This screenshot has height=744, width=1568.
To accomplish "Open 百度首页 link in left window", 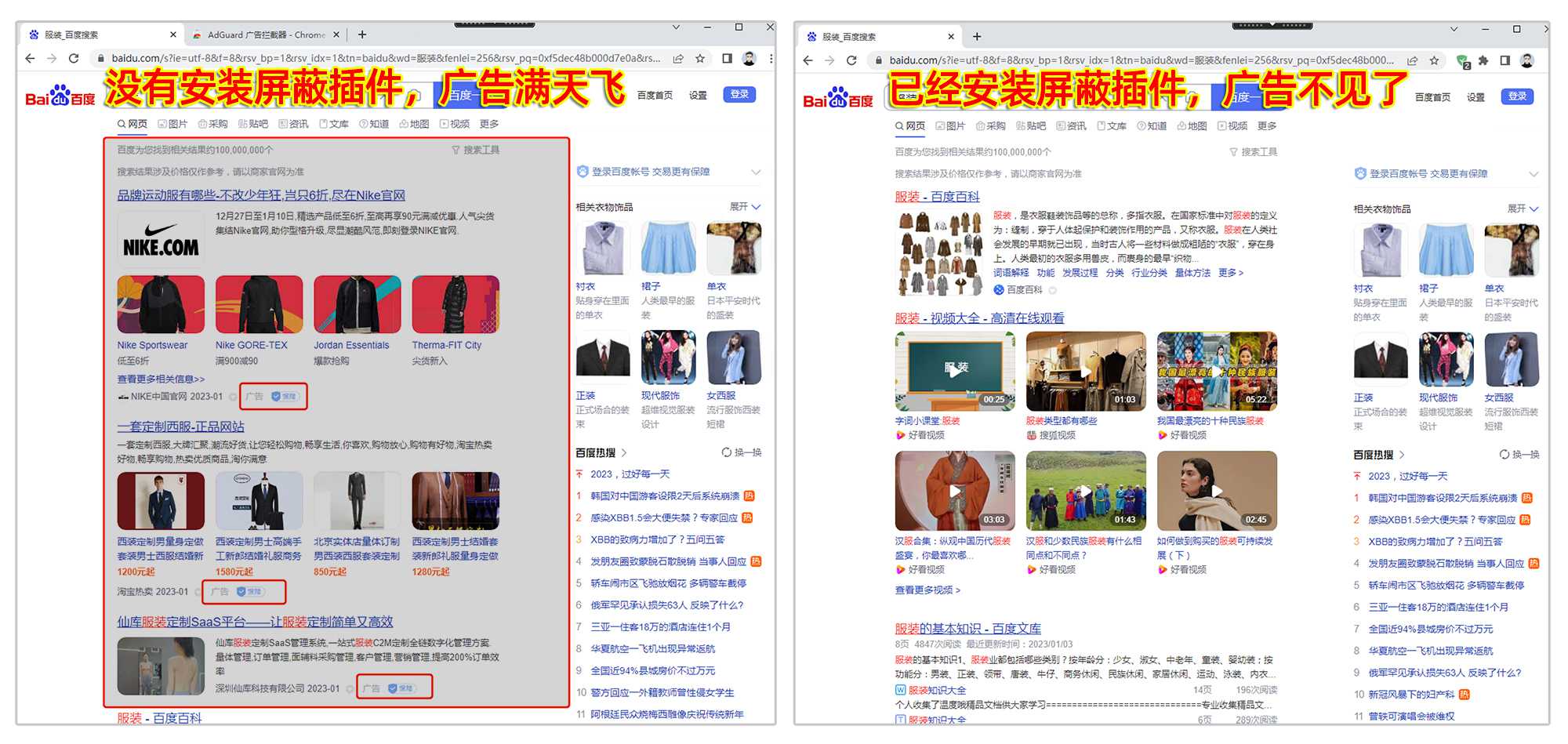I will point(655,95).
